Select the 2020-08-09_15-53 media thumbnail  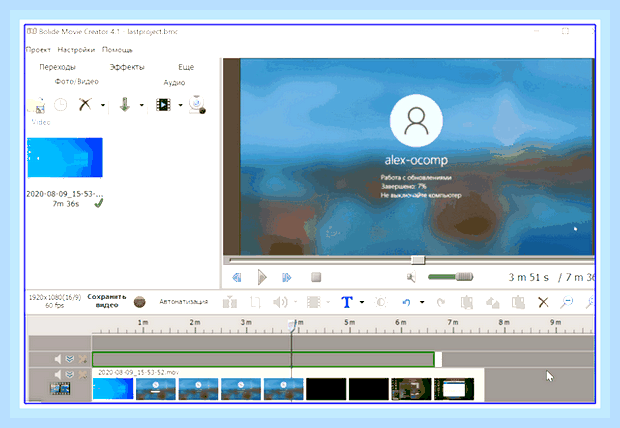[65, 157]
